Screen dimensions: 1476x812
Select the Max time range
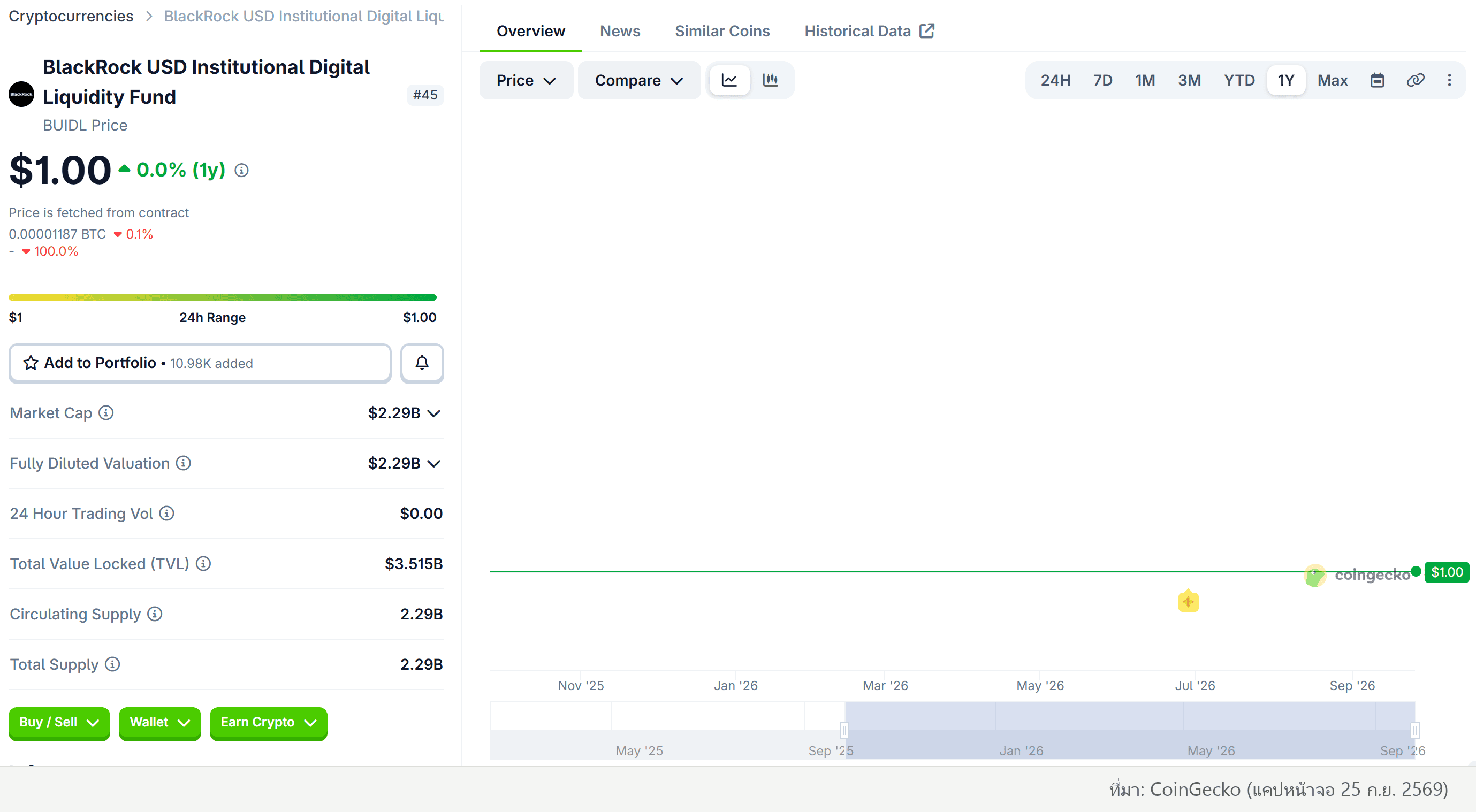point(1332,80)
